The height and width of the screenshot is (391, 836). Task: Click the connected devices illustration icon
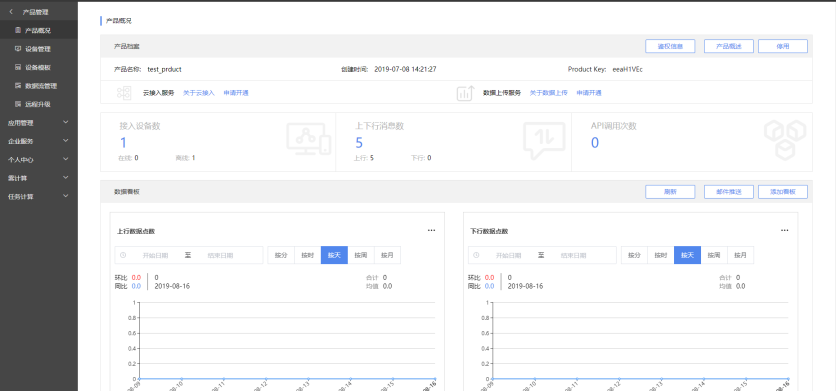coord(309,139)
